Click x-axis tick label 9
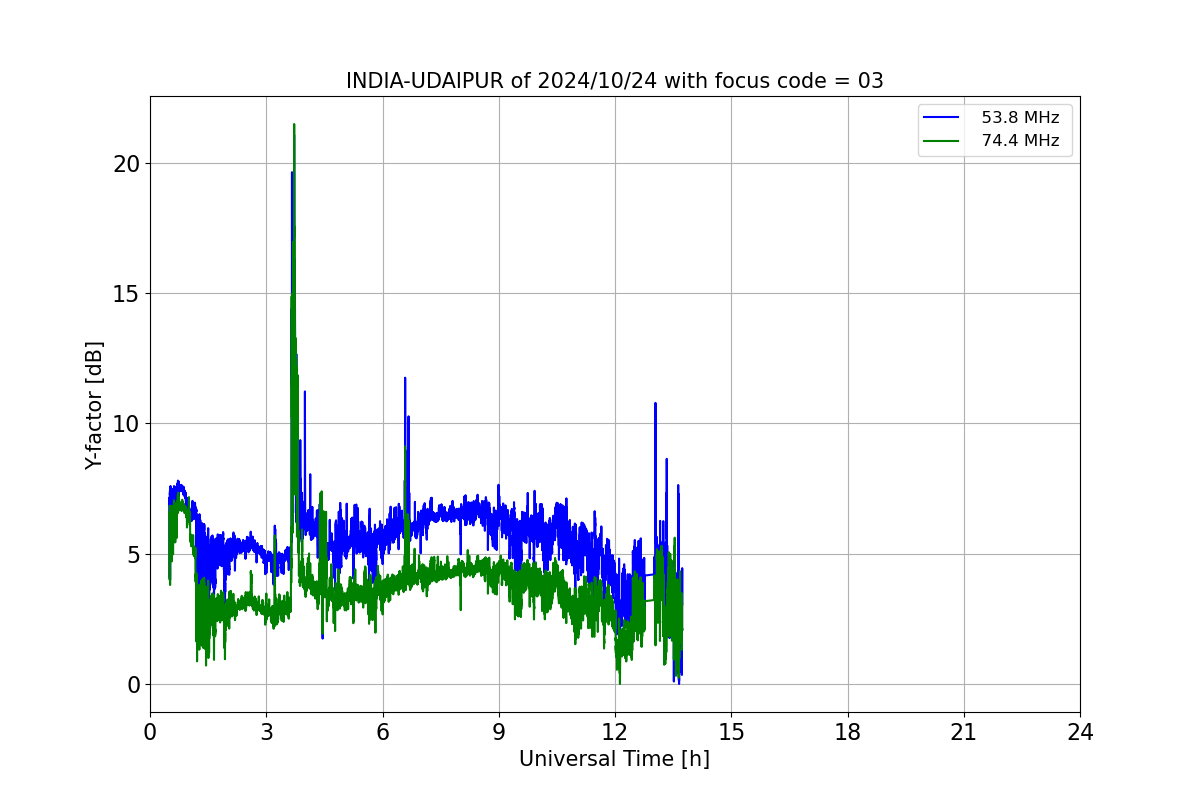This screenshot has height=800, width=1200. (x=499, y=732)
